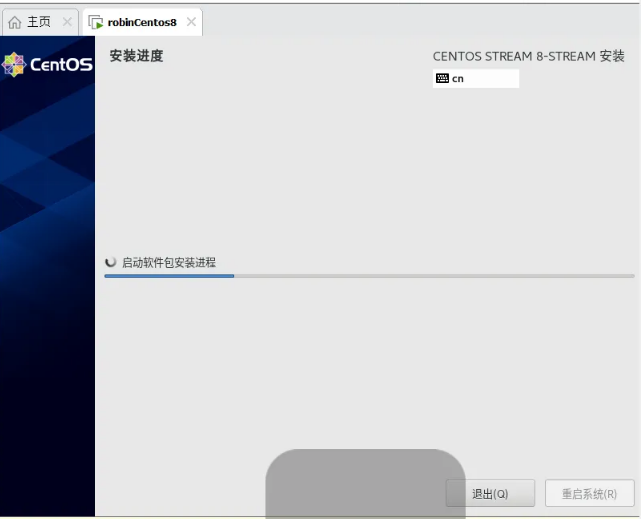Click the 重启系统(R) button

pos(589,493)
